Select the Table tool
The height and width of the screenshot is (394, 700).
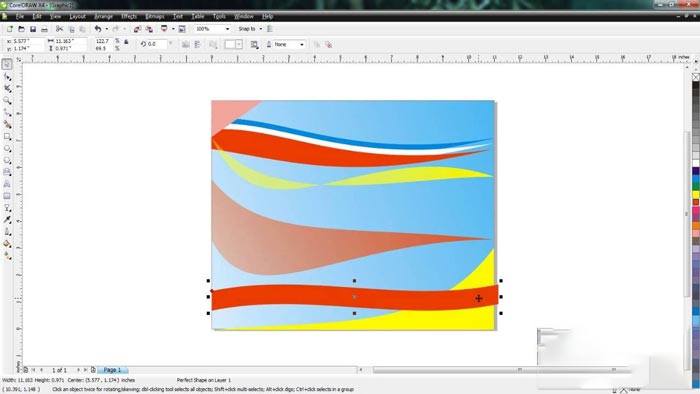(7, 196)
